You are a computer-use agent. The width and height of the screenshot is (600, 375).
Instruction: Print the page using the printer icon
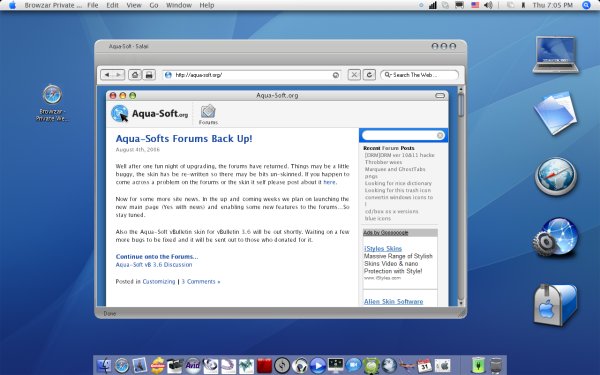pos(149,75)
